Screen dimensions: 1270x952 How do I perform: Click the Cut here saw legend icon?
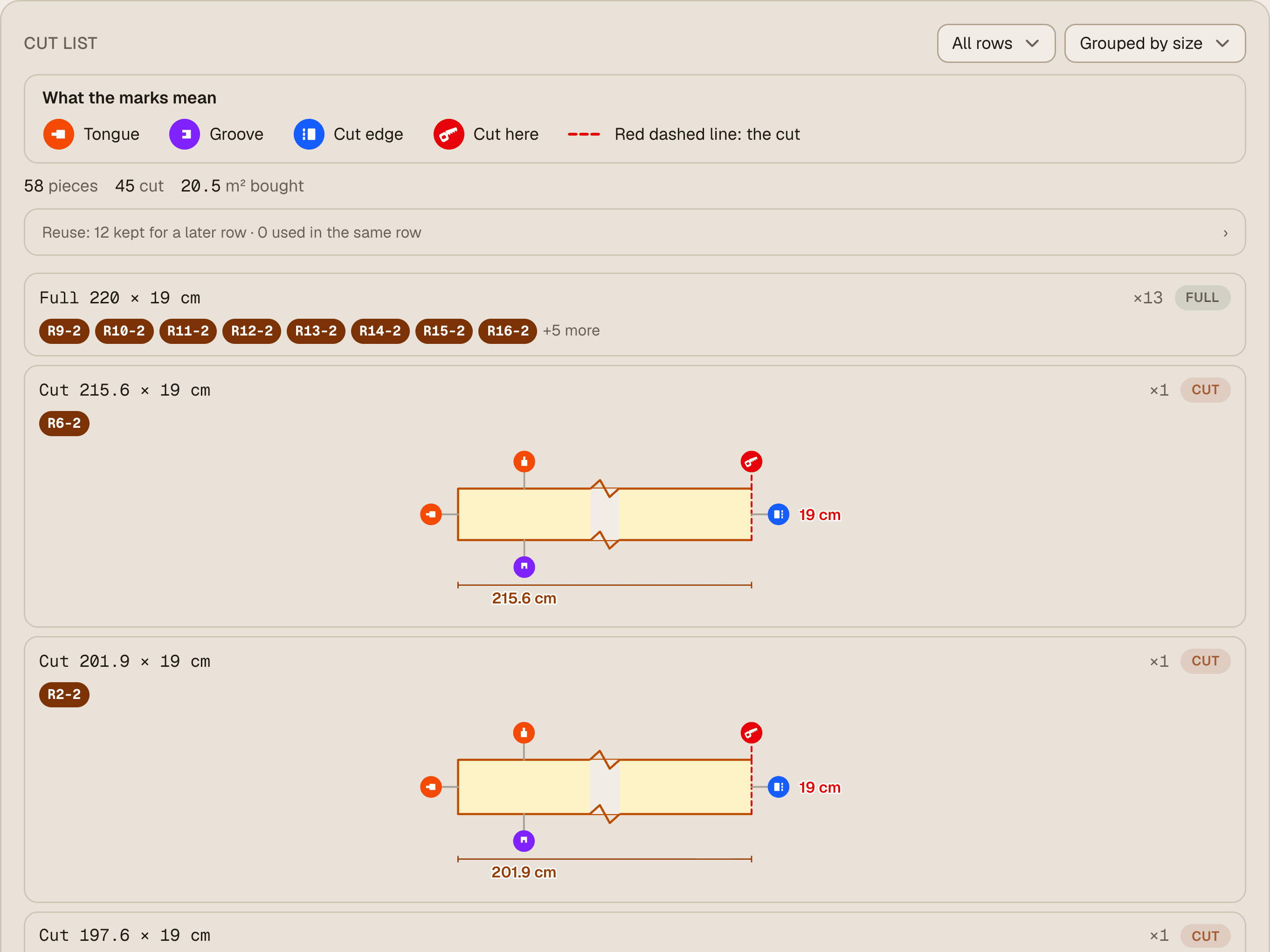click(449, 134)
